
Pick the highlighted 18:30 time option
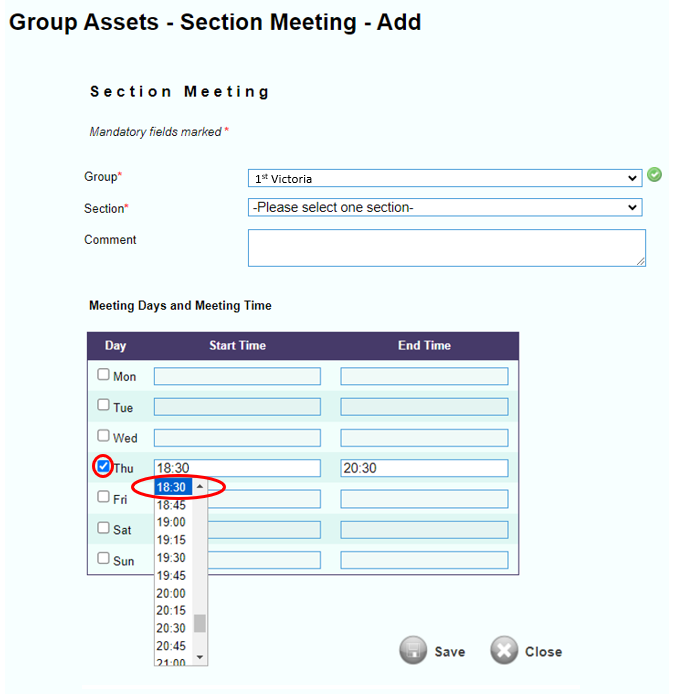pyautogui.click(x=174, y=487)
